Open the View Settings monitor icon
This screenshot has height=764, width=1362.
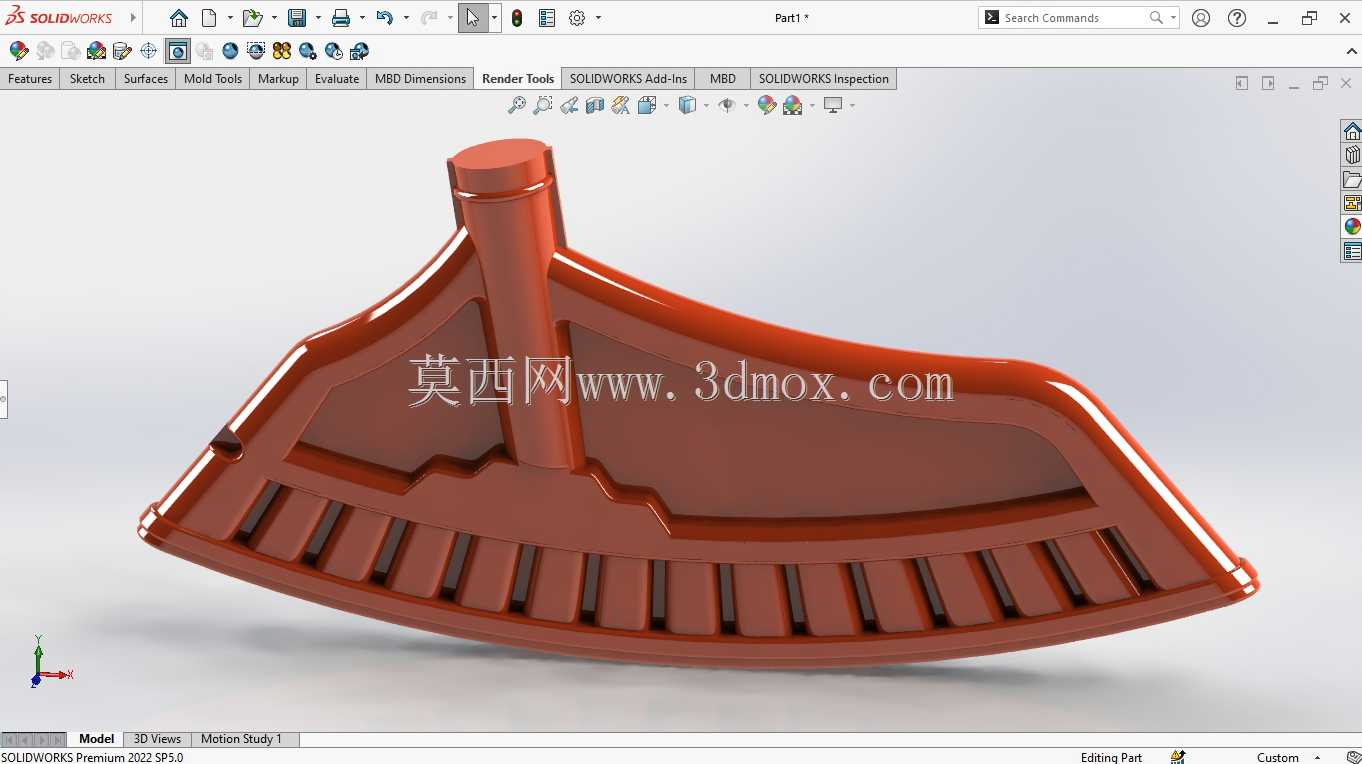(833, 105)
